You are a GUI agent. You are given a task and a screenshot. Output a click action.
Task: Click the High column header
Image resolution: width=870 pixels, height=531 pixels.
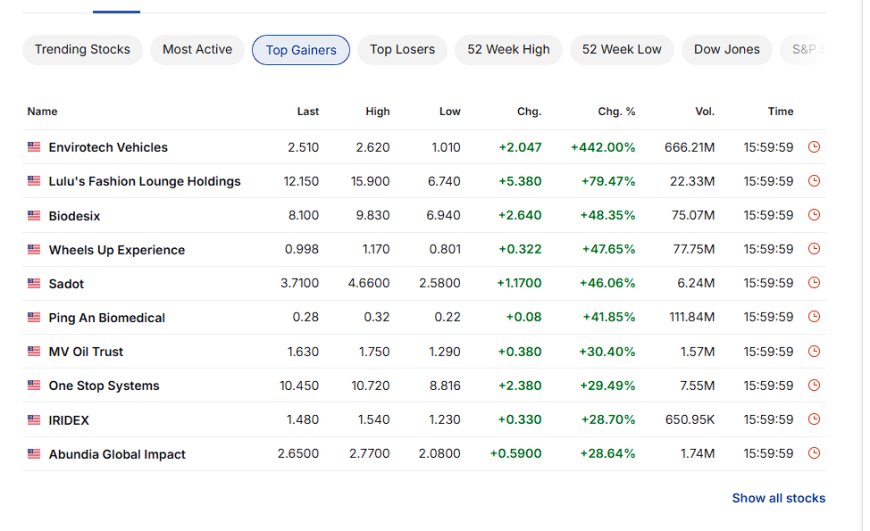pos(378,112)
